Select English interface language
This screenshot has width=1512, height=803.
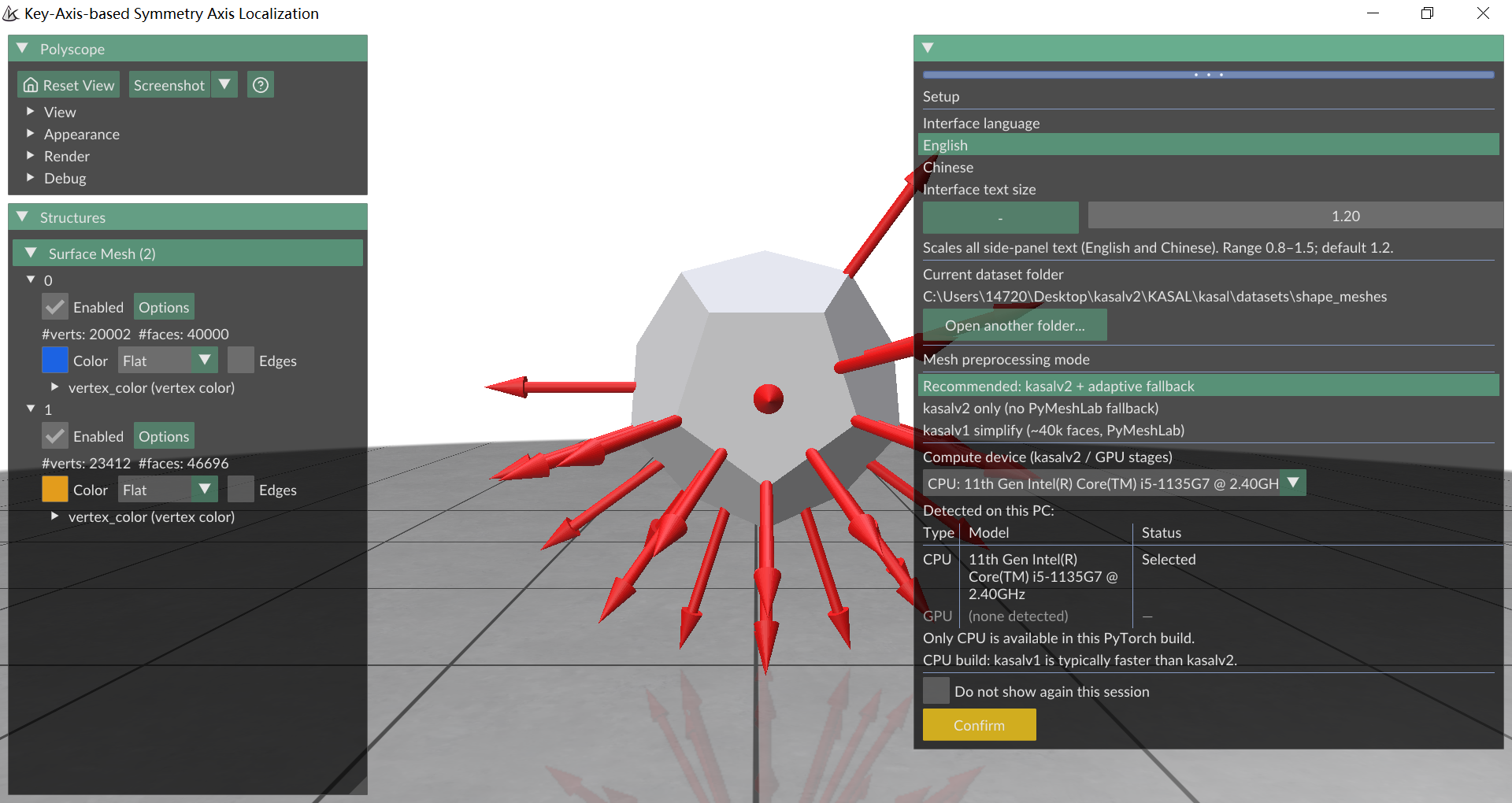pyautogui.click(x=1209, y=145)
